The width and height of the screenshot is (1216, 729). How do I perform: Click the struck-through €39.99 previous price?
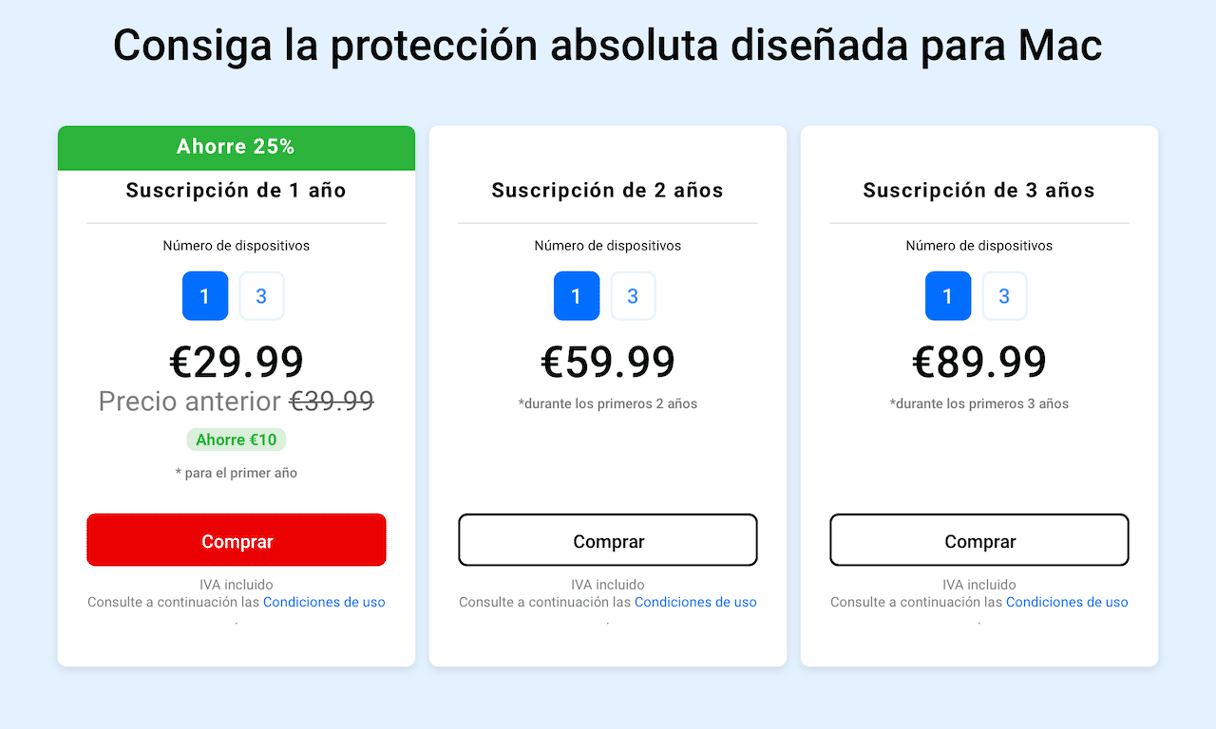pyautogui.click(x=332, y=401)
